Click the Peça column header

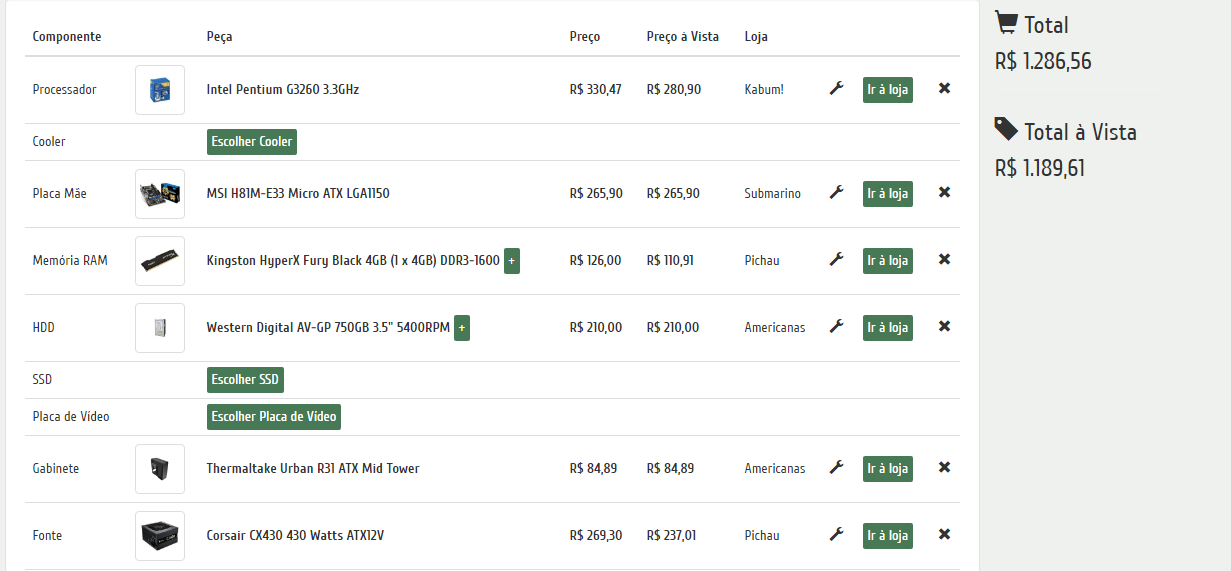220,37
